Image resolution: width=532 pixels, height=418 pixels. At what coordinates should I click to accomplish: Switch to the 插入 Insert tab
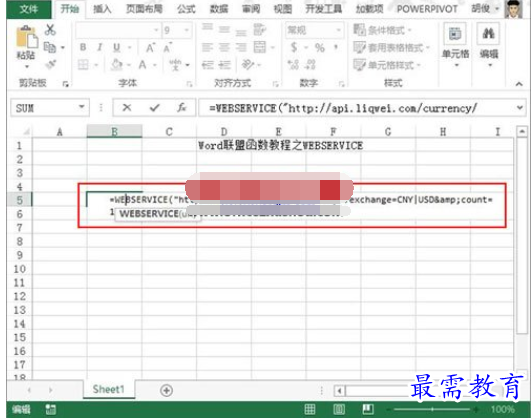pos(102,9)
